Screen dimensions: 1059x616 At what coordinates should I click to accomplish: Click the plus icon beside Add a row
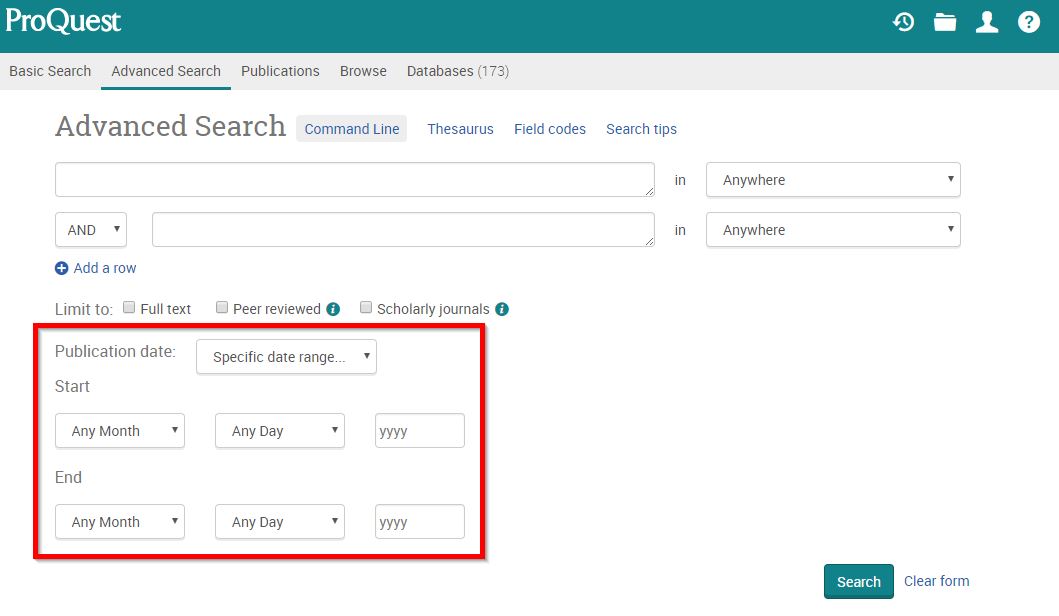click(x=61, y=268)
